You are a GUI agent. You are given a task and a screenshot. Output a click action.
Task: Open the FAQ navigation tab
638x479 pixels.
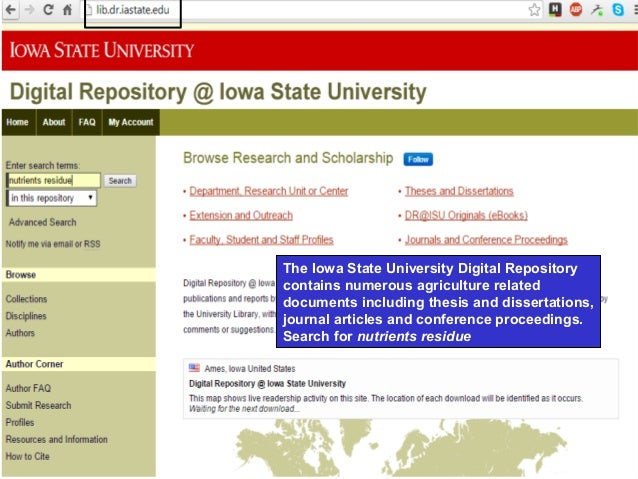(x=87, y=122)
